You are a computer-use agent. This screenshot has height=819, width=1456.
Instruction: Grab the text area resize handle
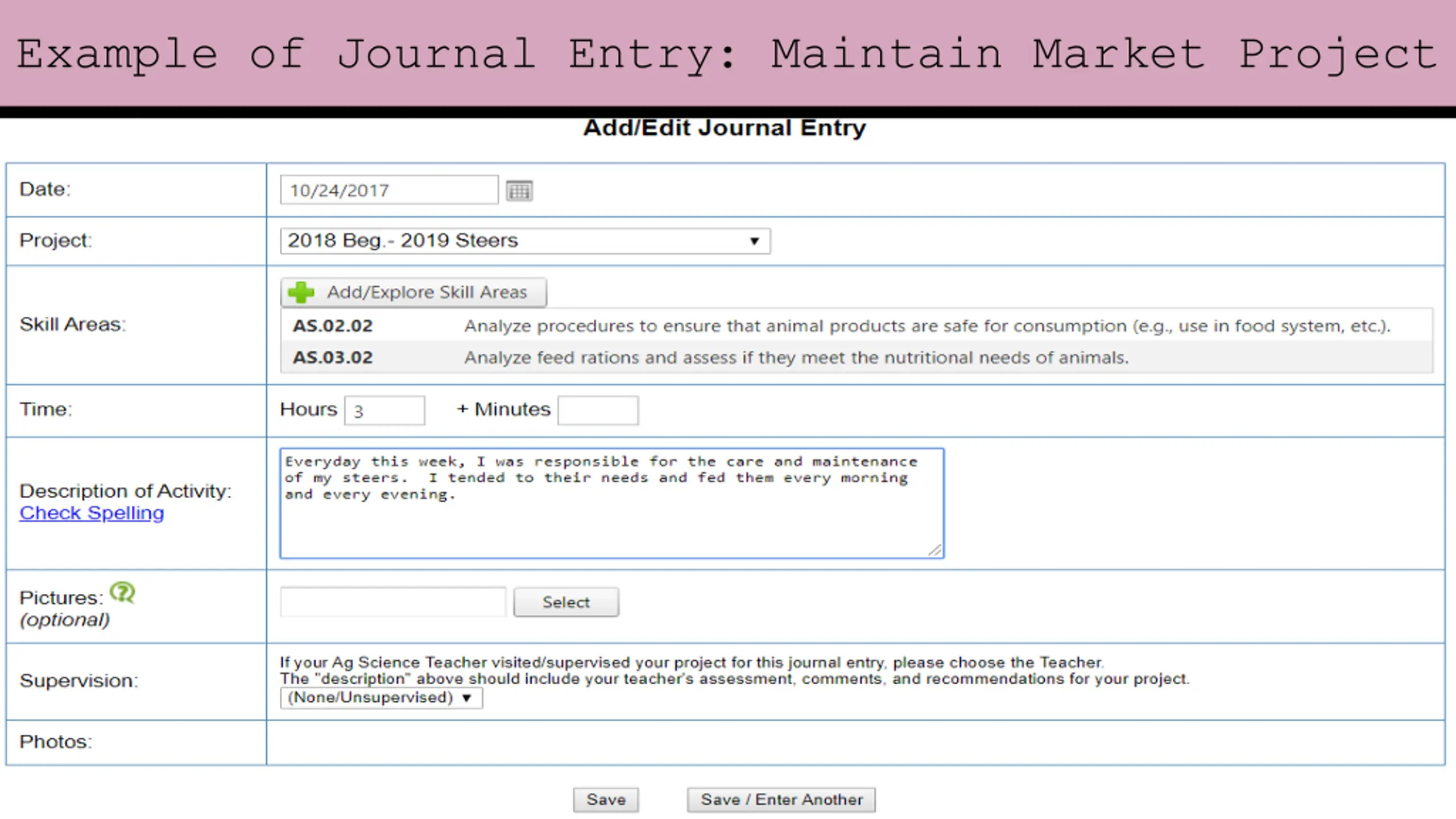(x=935, y=550)
